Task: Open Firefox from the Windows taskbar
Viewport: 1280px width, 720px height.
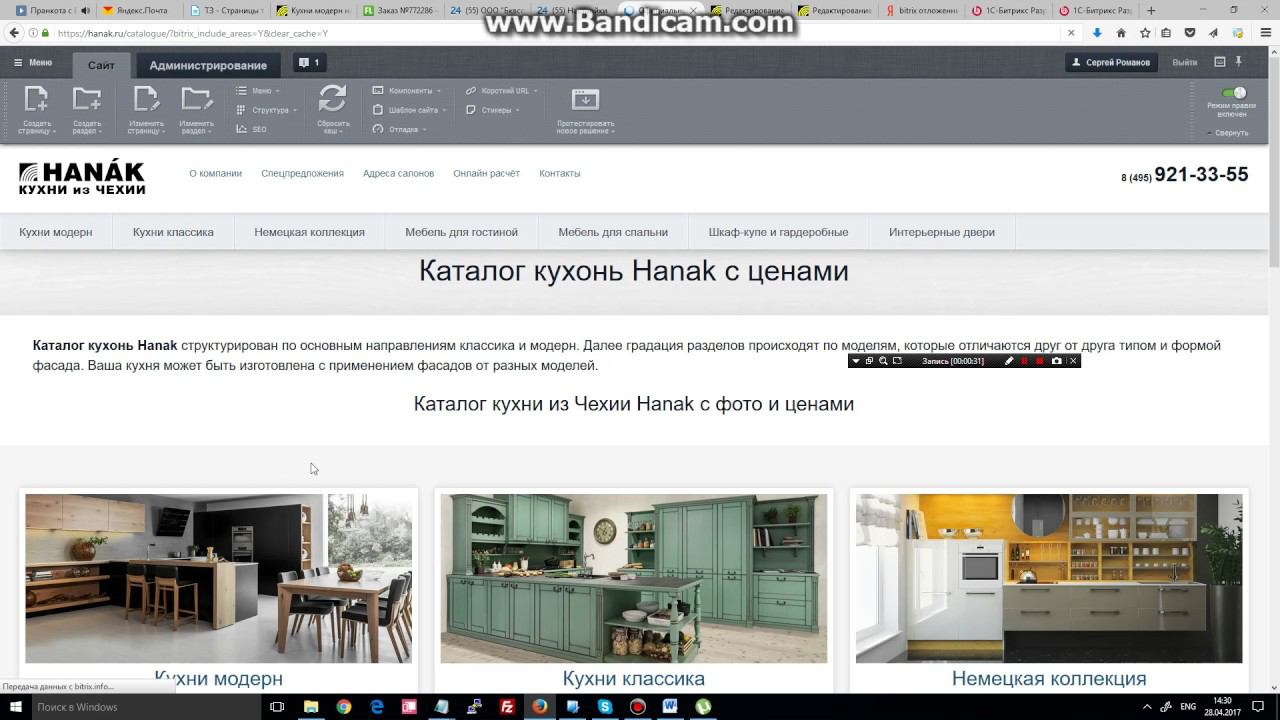Action: pos(540,707)
